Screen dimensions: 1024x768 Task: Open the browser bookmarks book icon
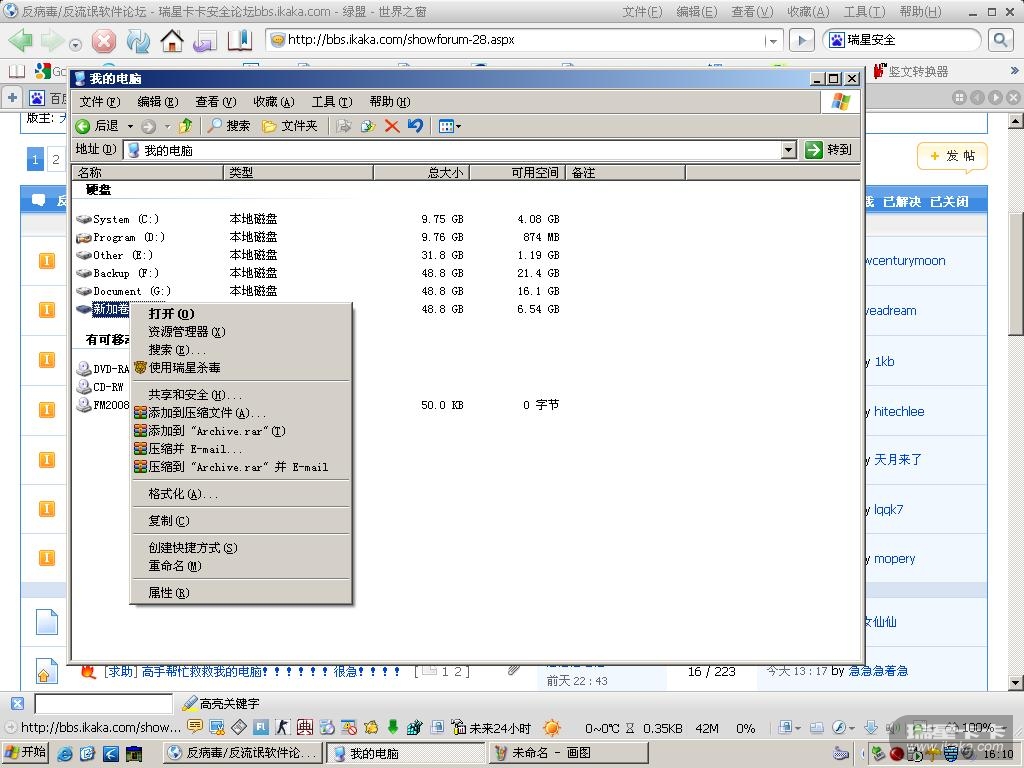click(x=240, y=41)
